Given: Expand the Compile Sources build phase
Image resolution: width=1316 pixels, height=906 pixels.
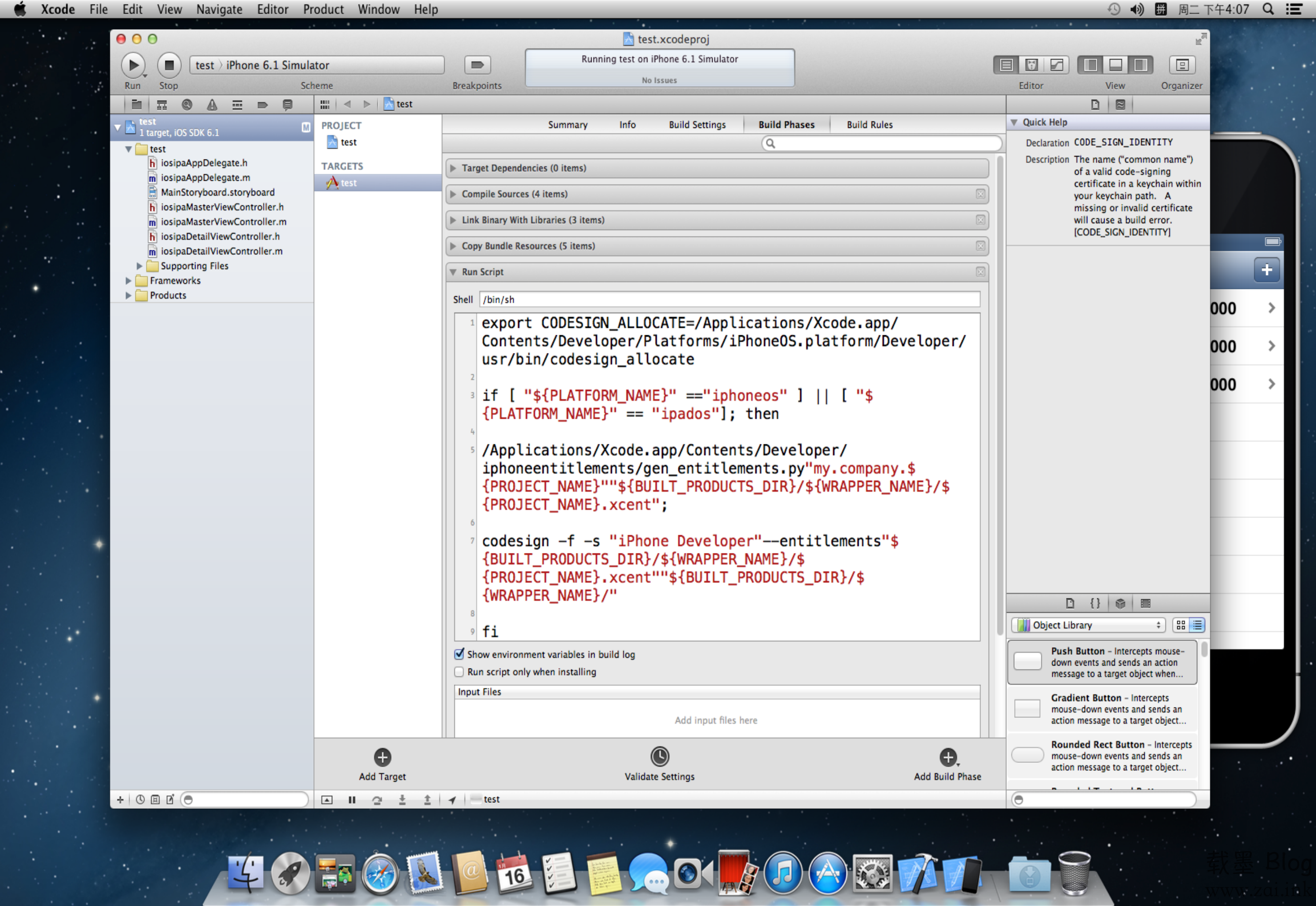Looking at the screenshot, I should tap(453, 193).
